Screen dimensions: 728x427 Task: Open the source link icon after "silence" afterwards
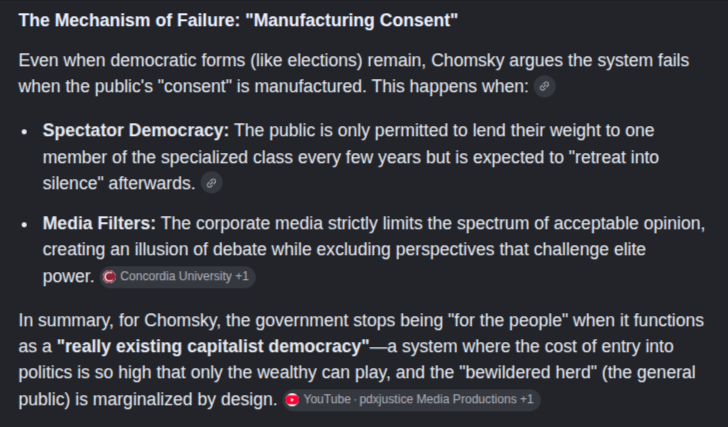pos(211,183)
